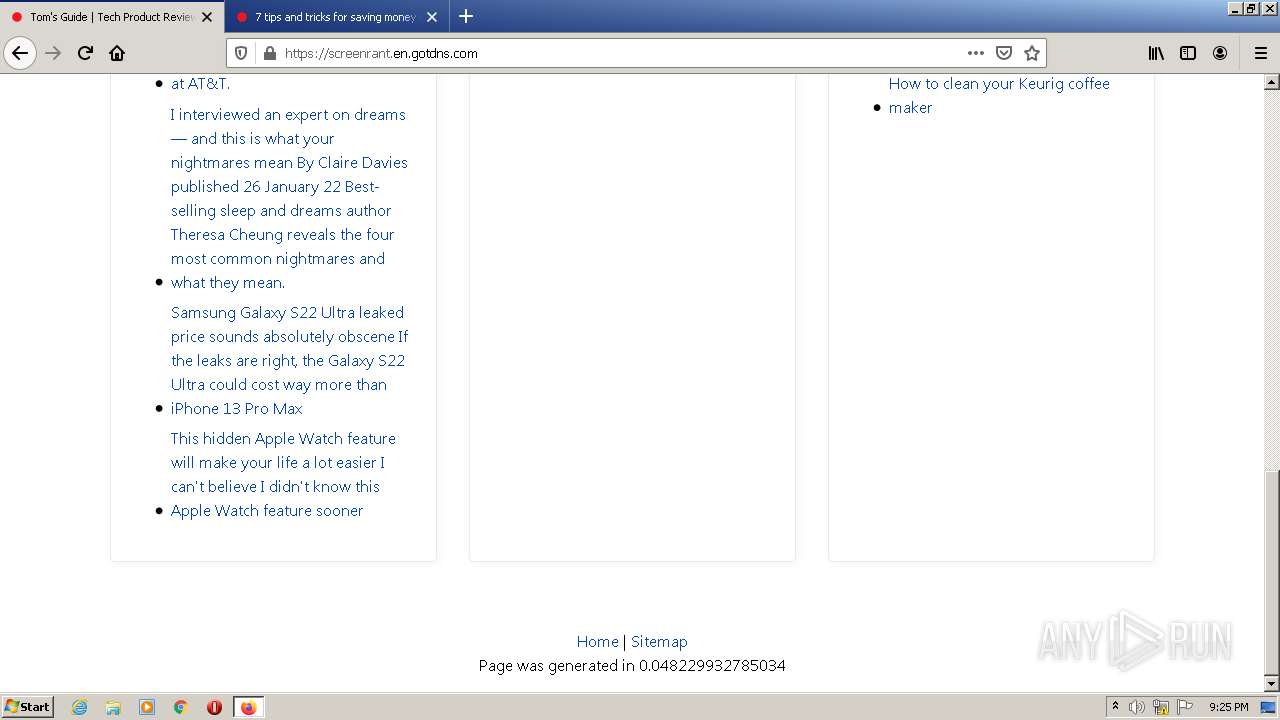Screen dimensions: 1280x720
Task: Open Samsung Galaxy S22 Ultra price article
Action: 289,360
